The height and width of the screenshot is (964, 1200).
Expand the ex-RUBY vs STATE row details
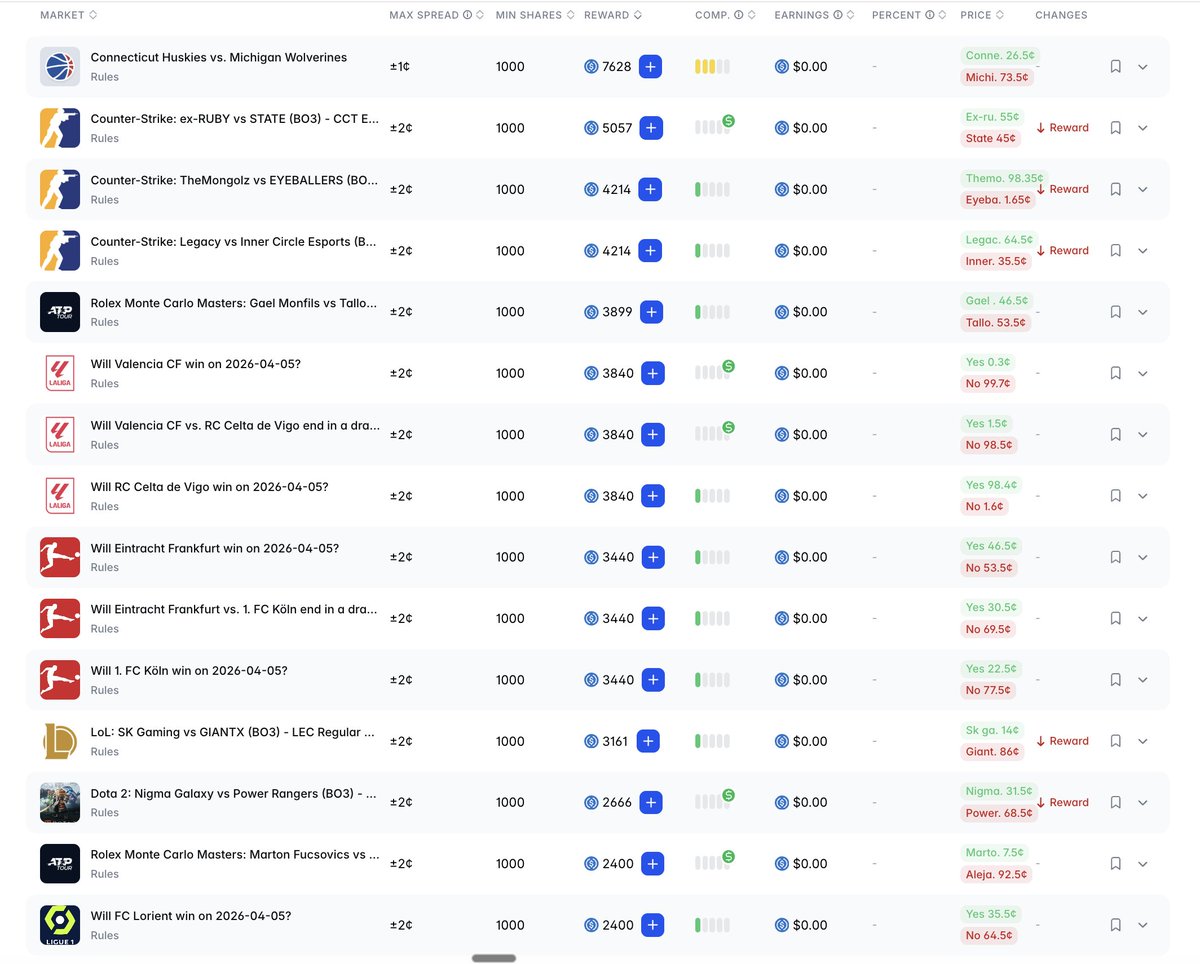(1143, 128)
